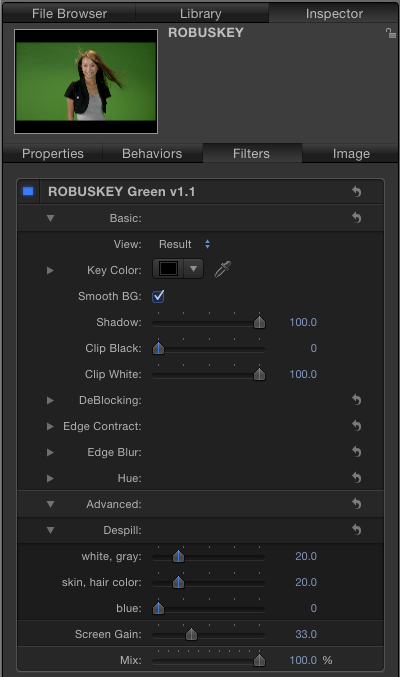400x677 pixels.
Task: Reset the Basic section parameters
Action: coord(356,218)
